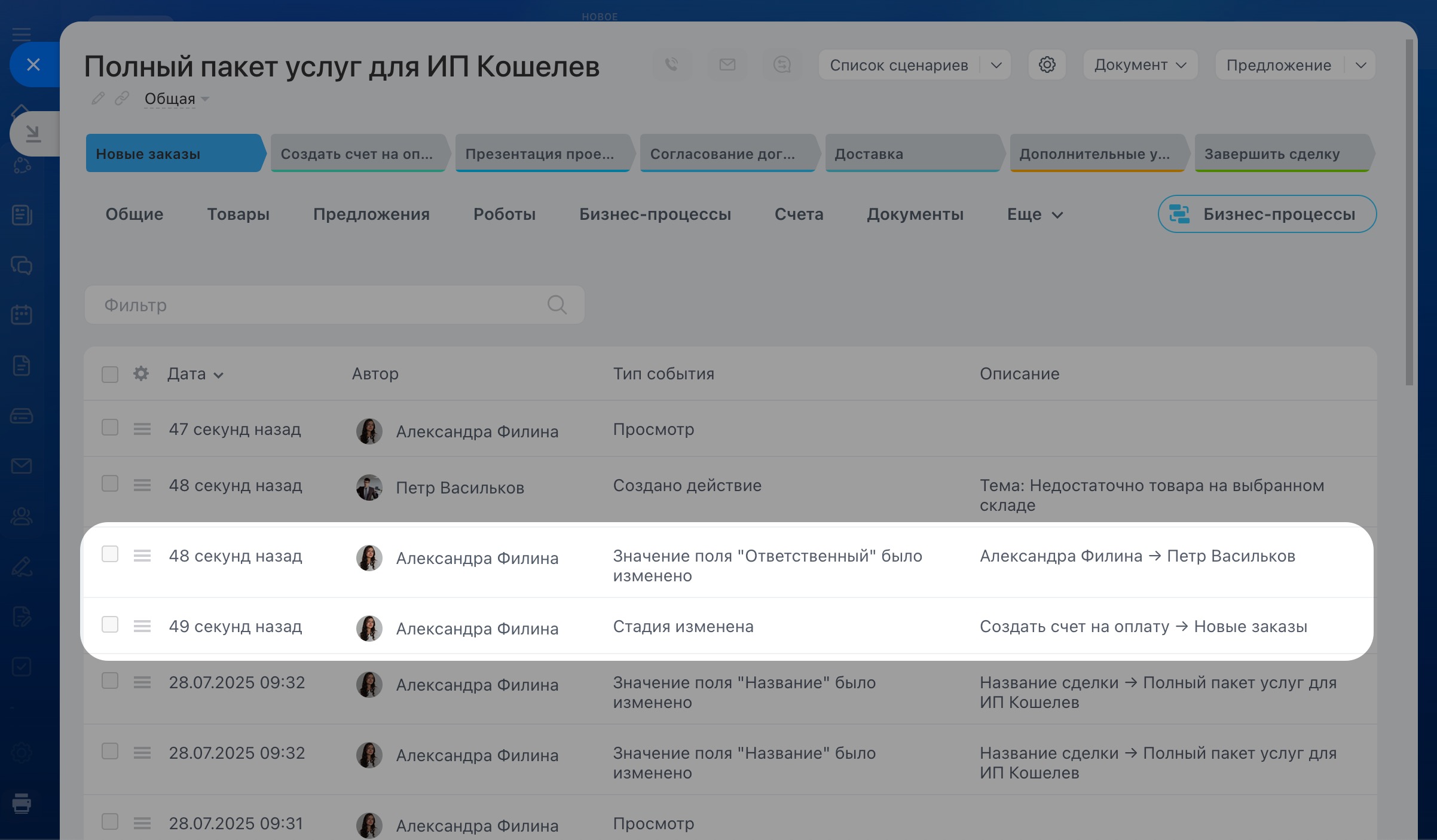Viewport: 1437px width, 840px height.
Task: Tick the checkbox for the Создано действие row
Action: tap(110, 484)
